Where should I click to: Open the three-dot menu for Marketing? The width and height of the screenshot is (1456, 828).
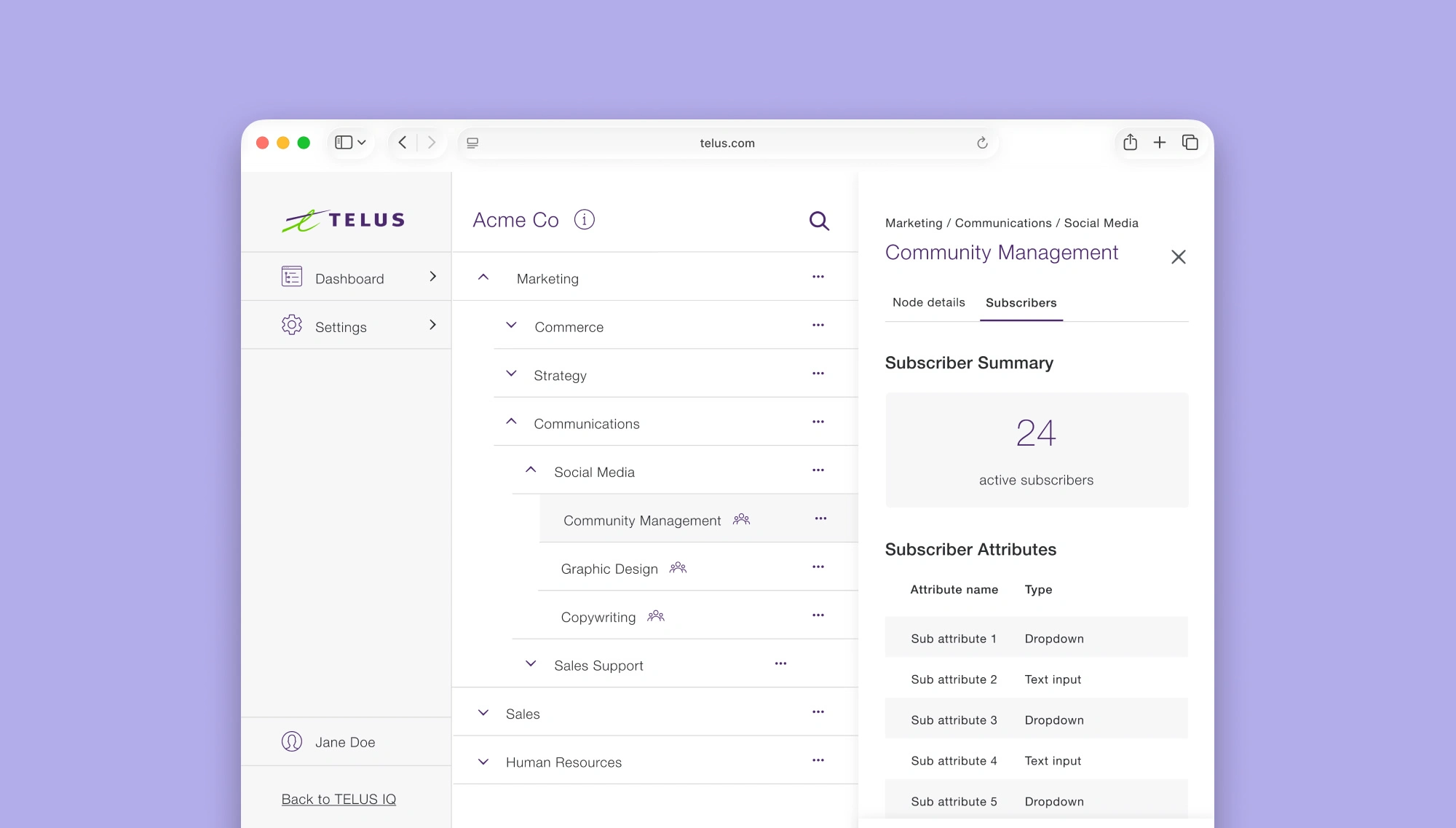(818, 277)
